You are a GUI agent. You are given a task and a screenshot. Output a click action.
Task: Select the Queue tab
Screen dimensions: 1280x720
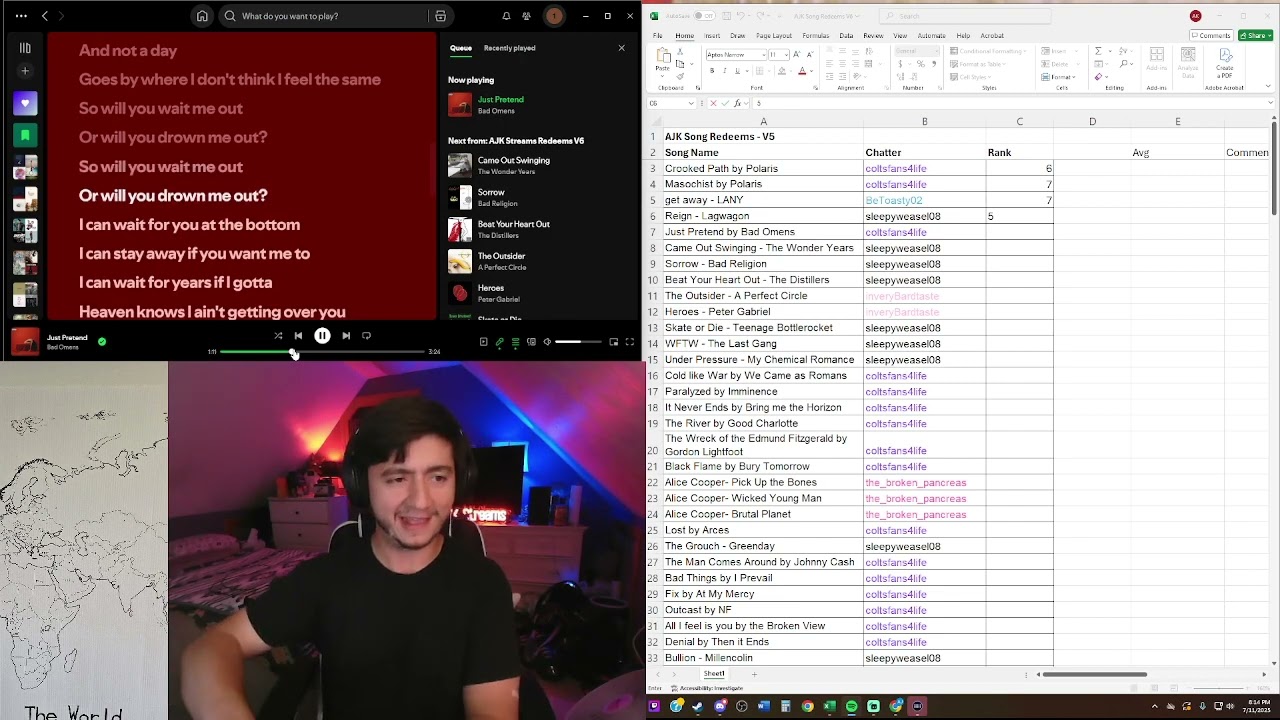[x=460, y=48]
